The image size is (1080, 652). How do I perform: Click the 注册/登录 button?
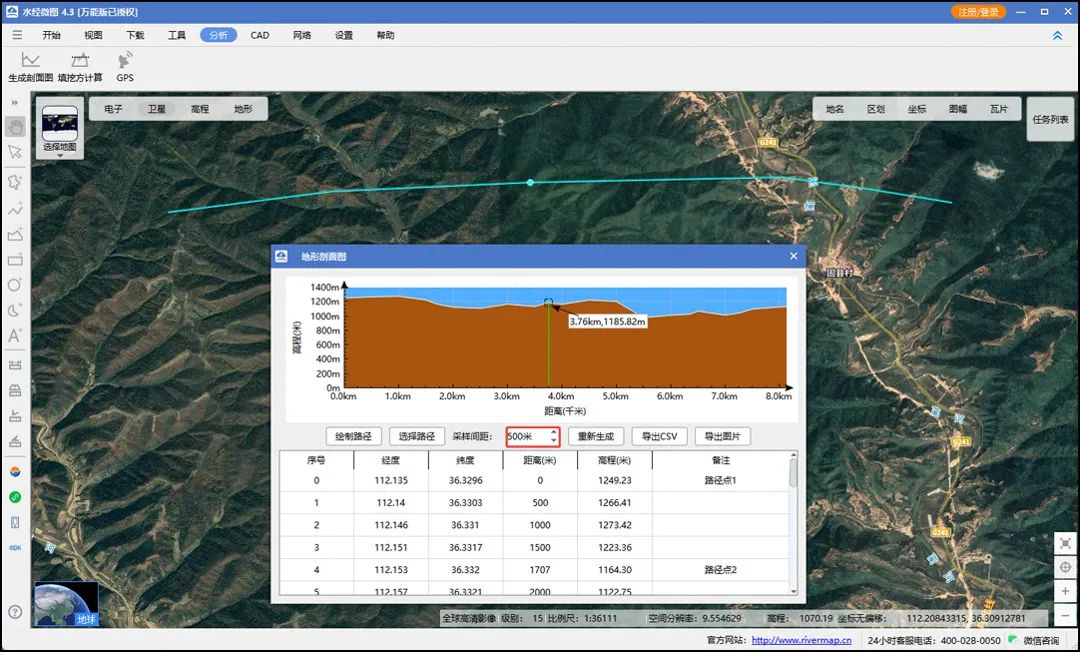pyautogui.click(x=978, y=12)
